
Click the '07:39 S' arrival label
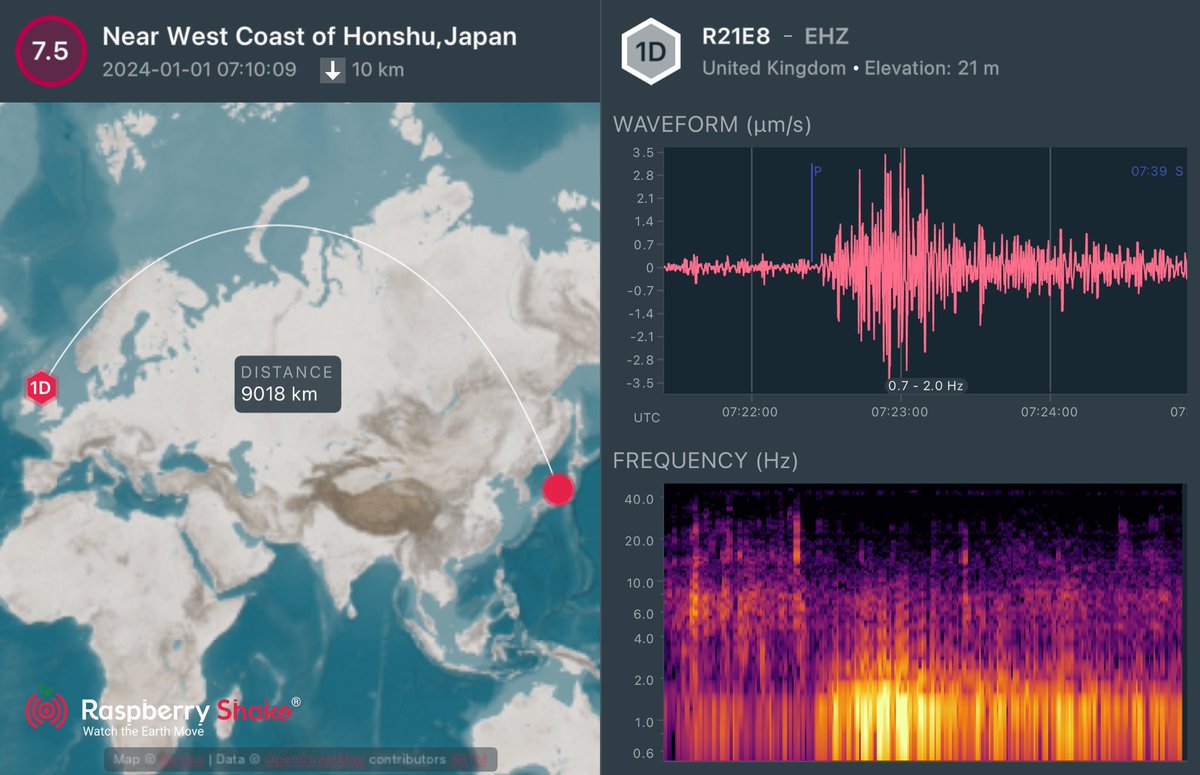[1157, 172]
